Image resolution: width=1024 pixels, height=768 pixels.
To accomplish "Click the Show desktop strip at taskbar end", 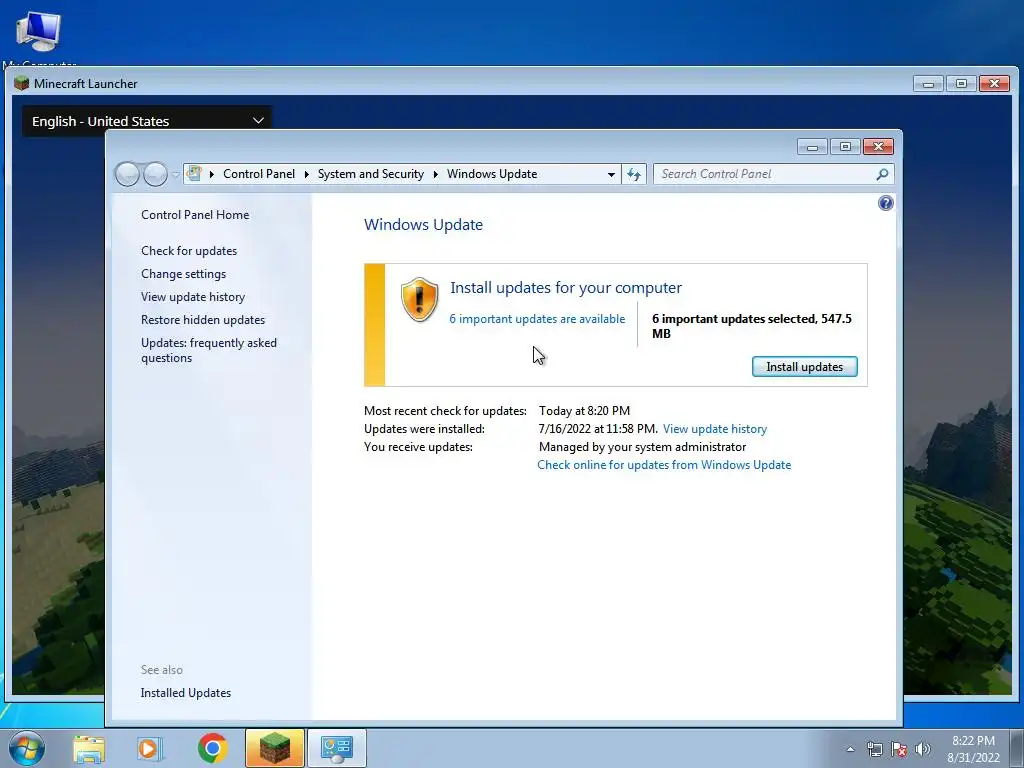I will click(1019, 748).
